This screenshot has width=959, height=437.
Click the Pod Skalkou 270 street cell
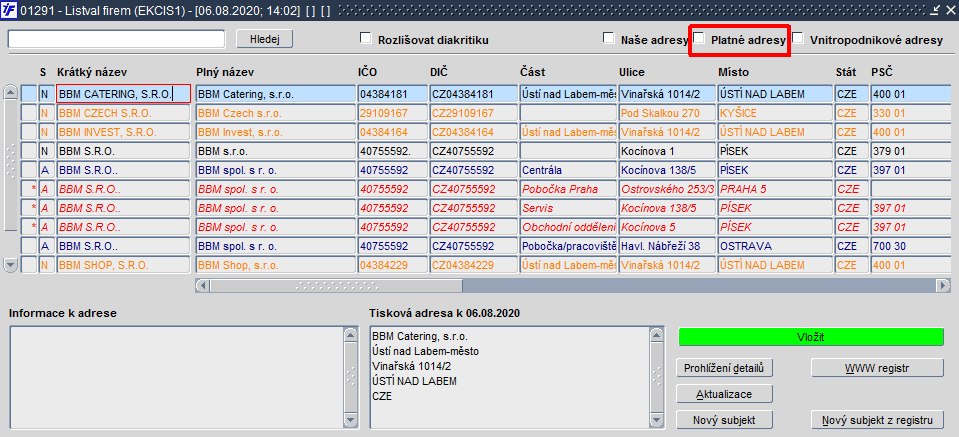pyautogui.click(x=667, y=113)
